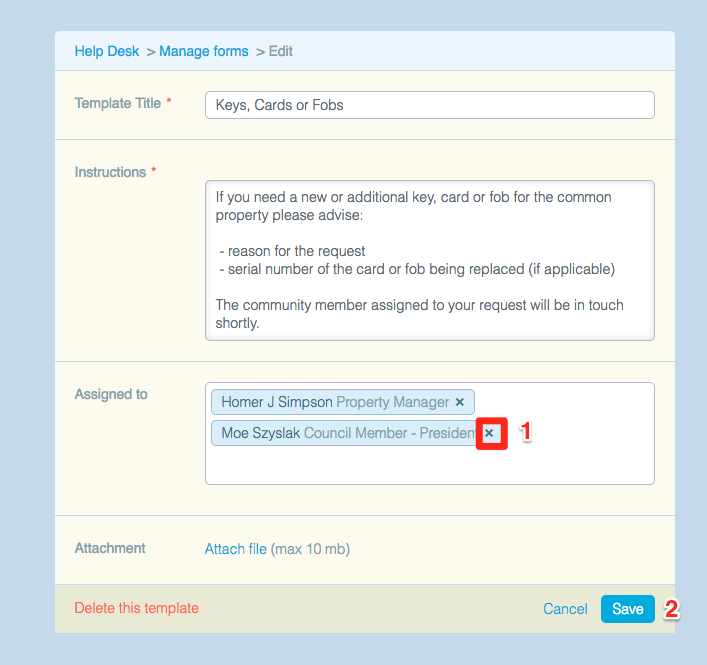
Task: Click the Assigned to label
Action: (111, 394)
